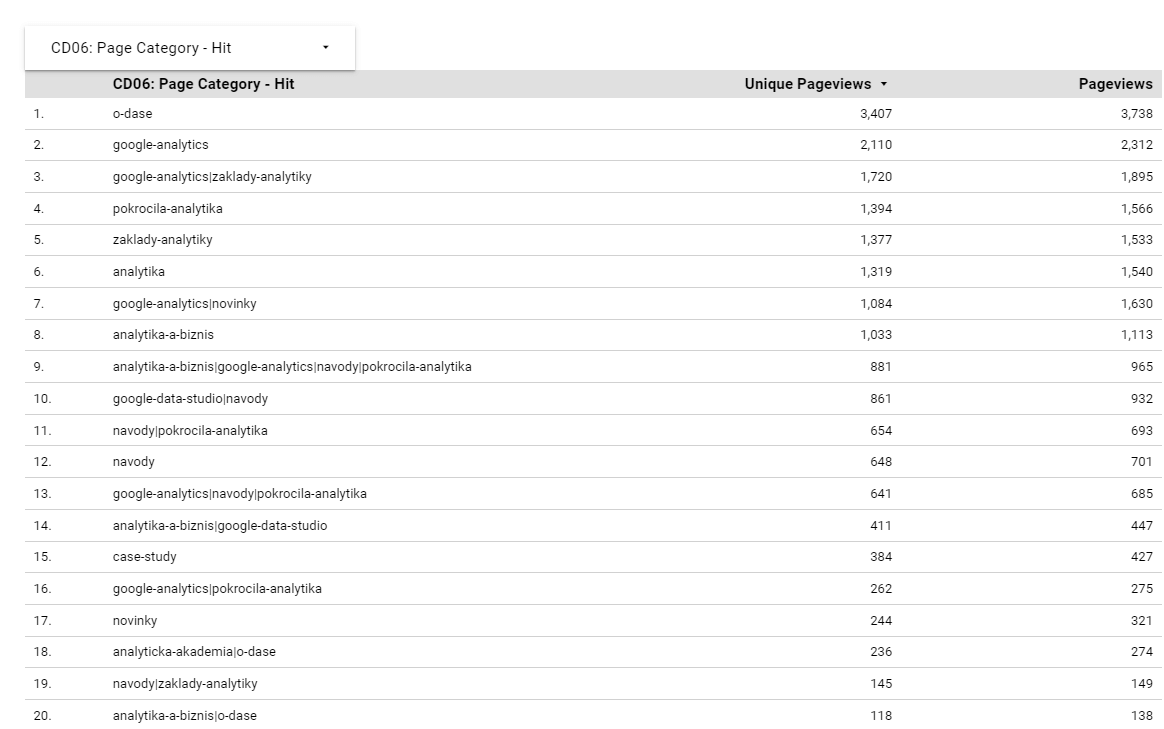
Task: Click pageviews value 138
Action: [x=1142, y=716]
